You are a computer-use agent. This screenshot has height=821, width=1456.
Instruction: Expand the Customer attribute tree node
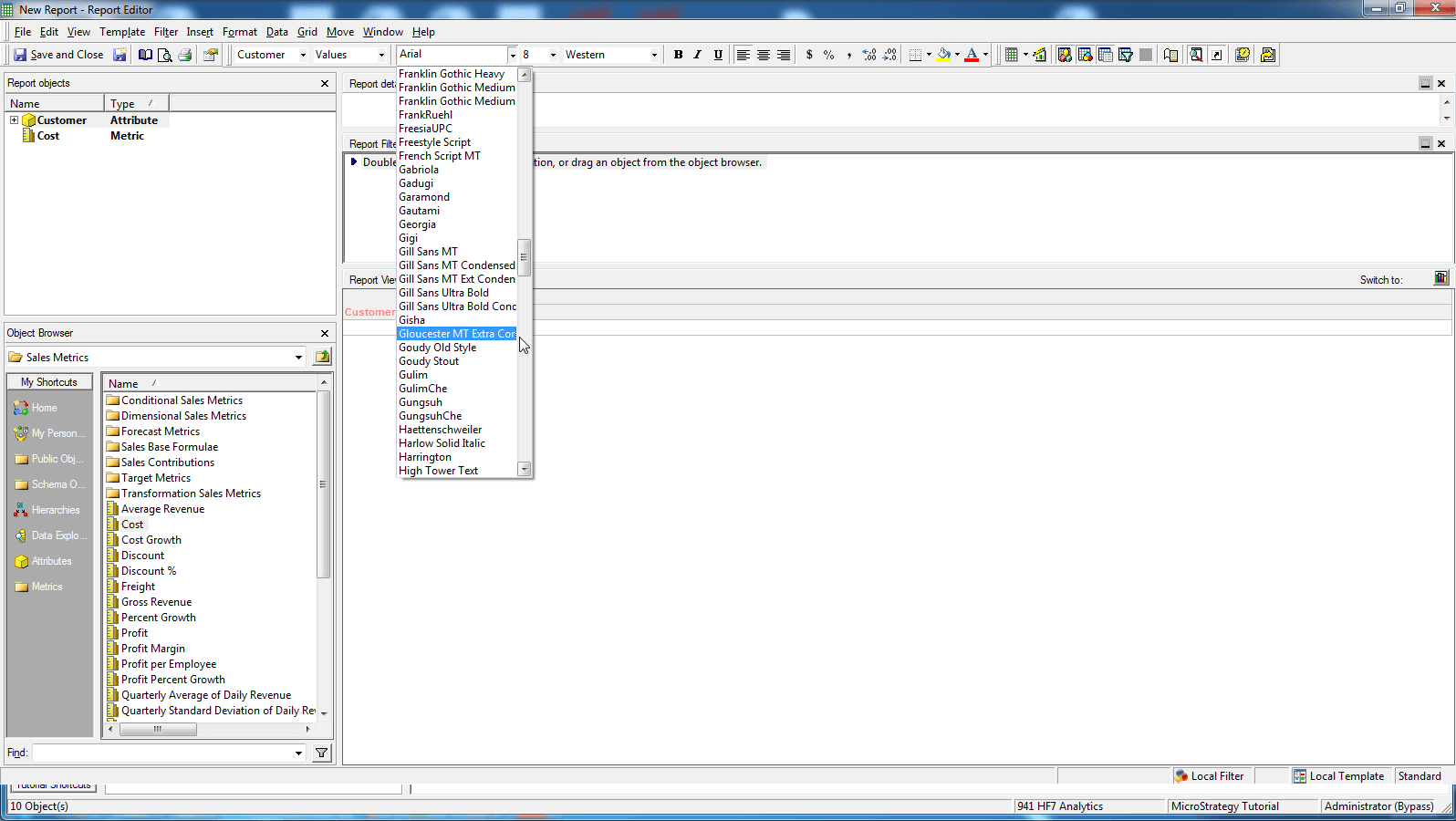(x=14, y=120)
